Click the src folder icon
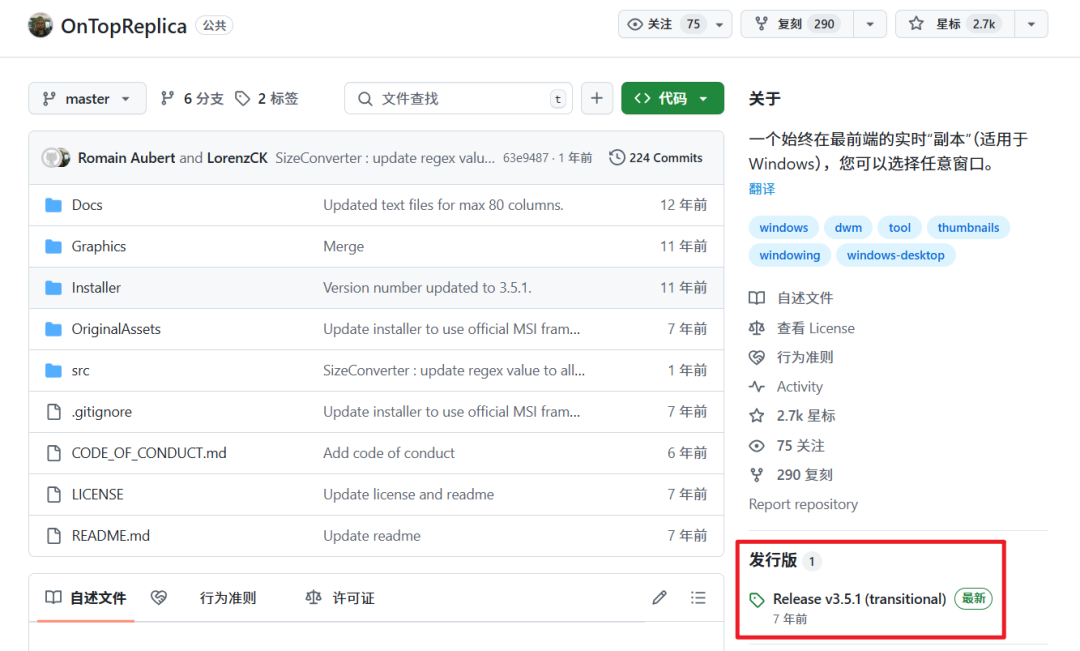1080x651 pixels. [x=53, y=370]
